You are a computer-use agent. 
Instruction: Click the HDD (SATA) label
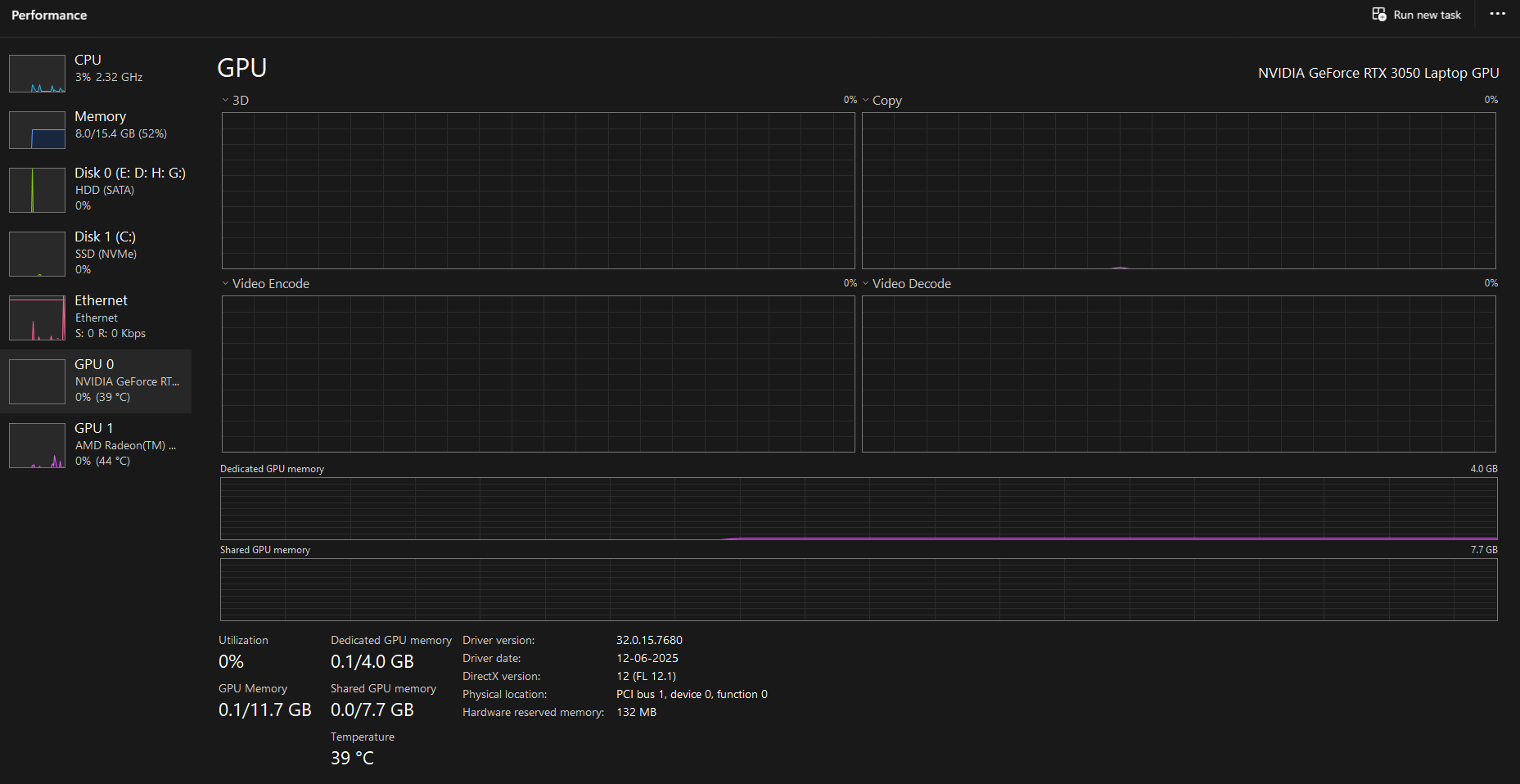pos(105,190)
